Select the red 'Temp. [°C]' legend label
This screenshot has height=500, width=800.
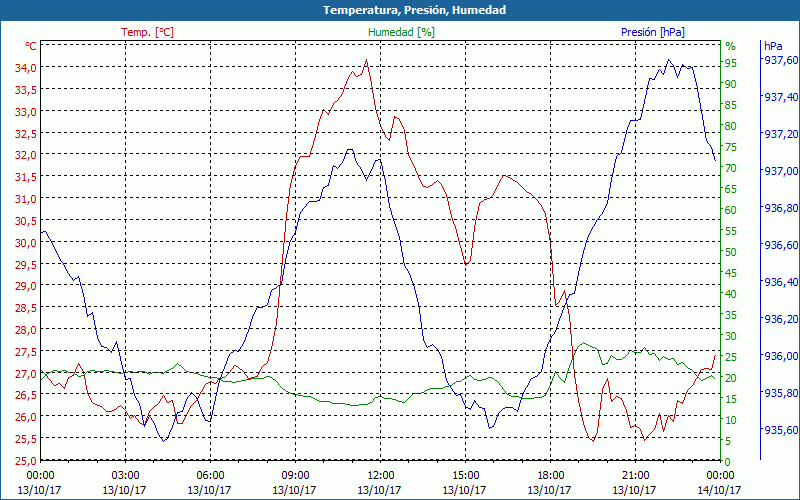click(147, 32)
